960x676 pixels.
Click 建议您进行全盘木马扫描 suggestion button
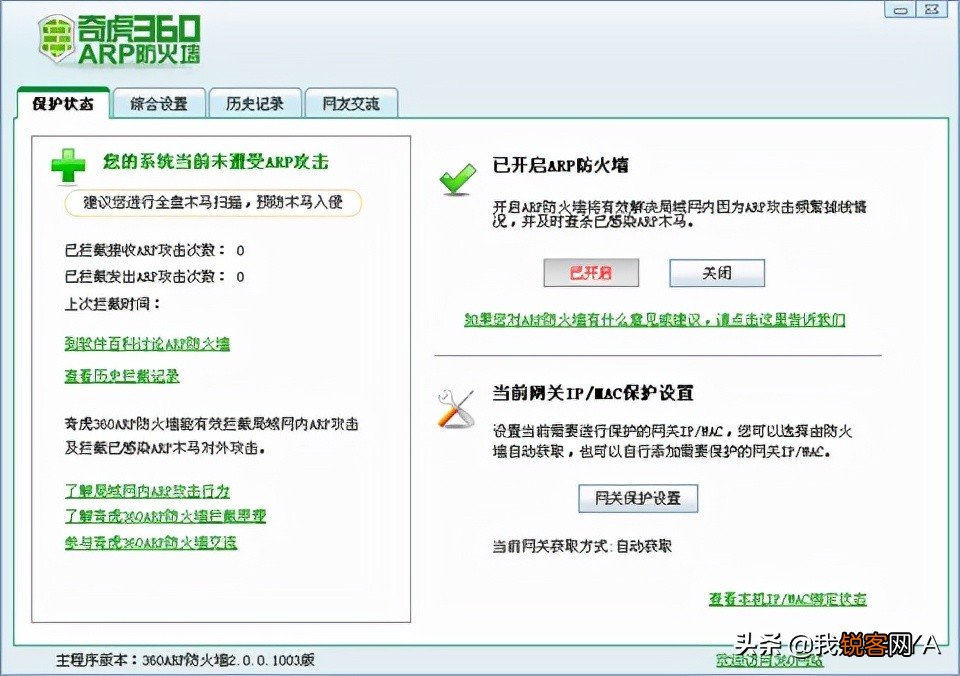213,203
